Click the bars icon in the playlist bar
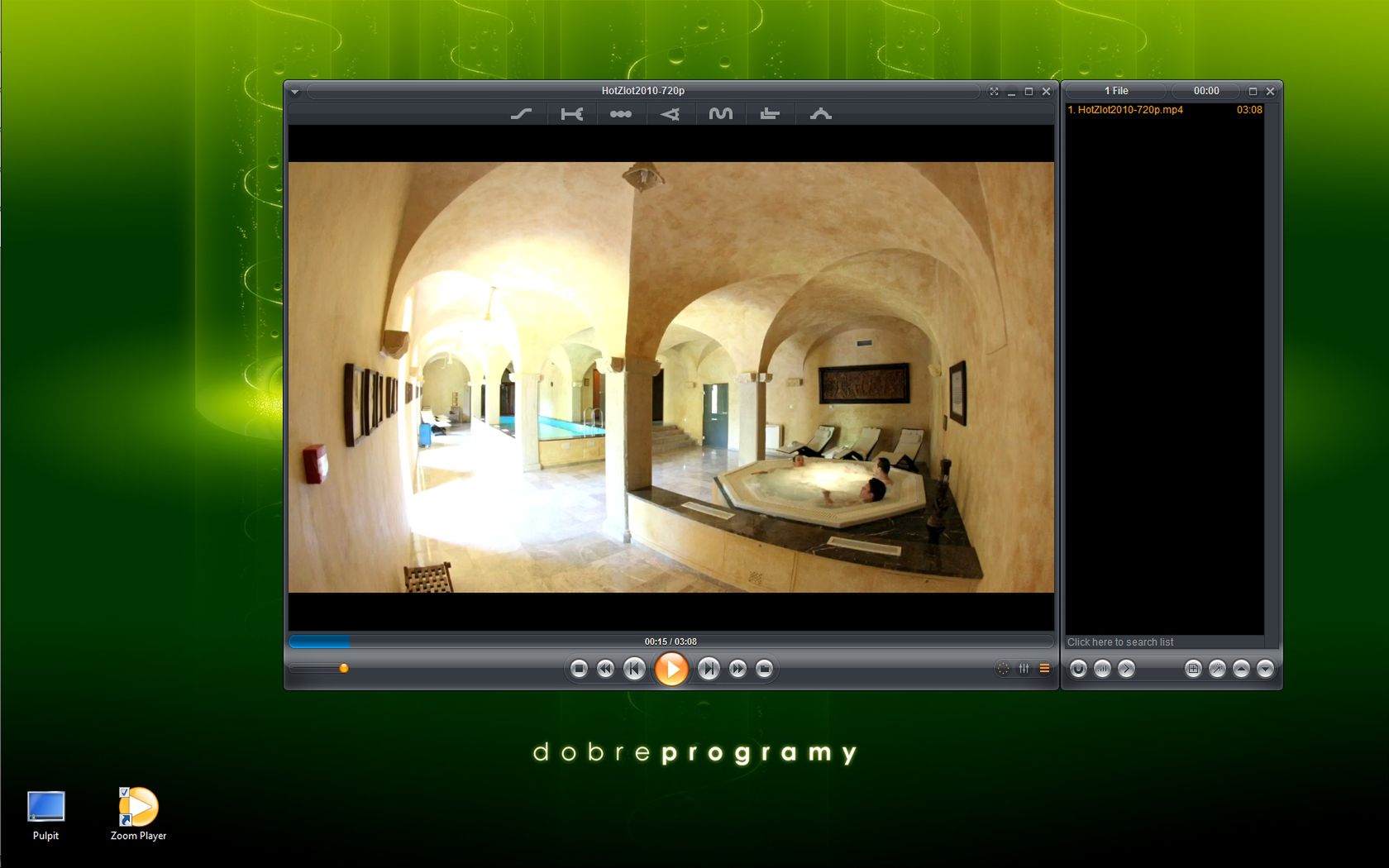The width and height of the screenshot is (1389, 868). [x=1102, y=669]
